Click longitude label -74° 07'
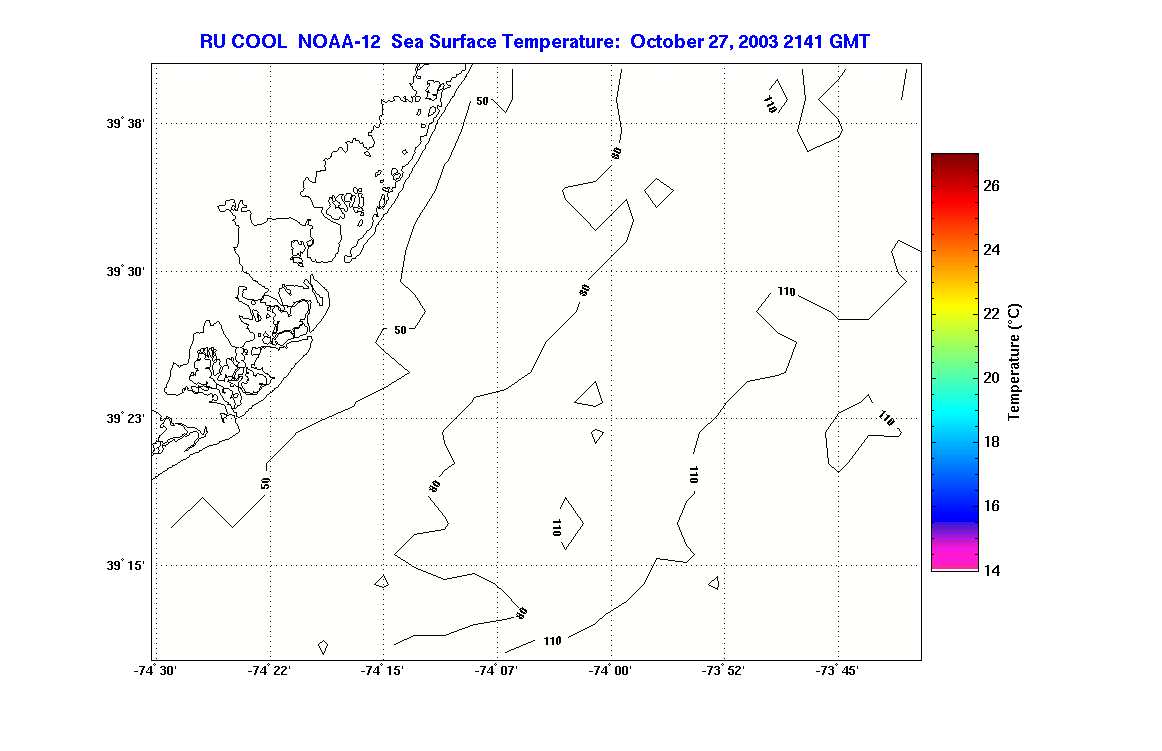Screen dimensions: 1162x751 coord(497,671)
